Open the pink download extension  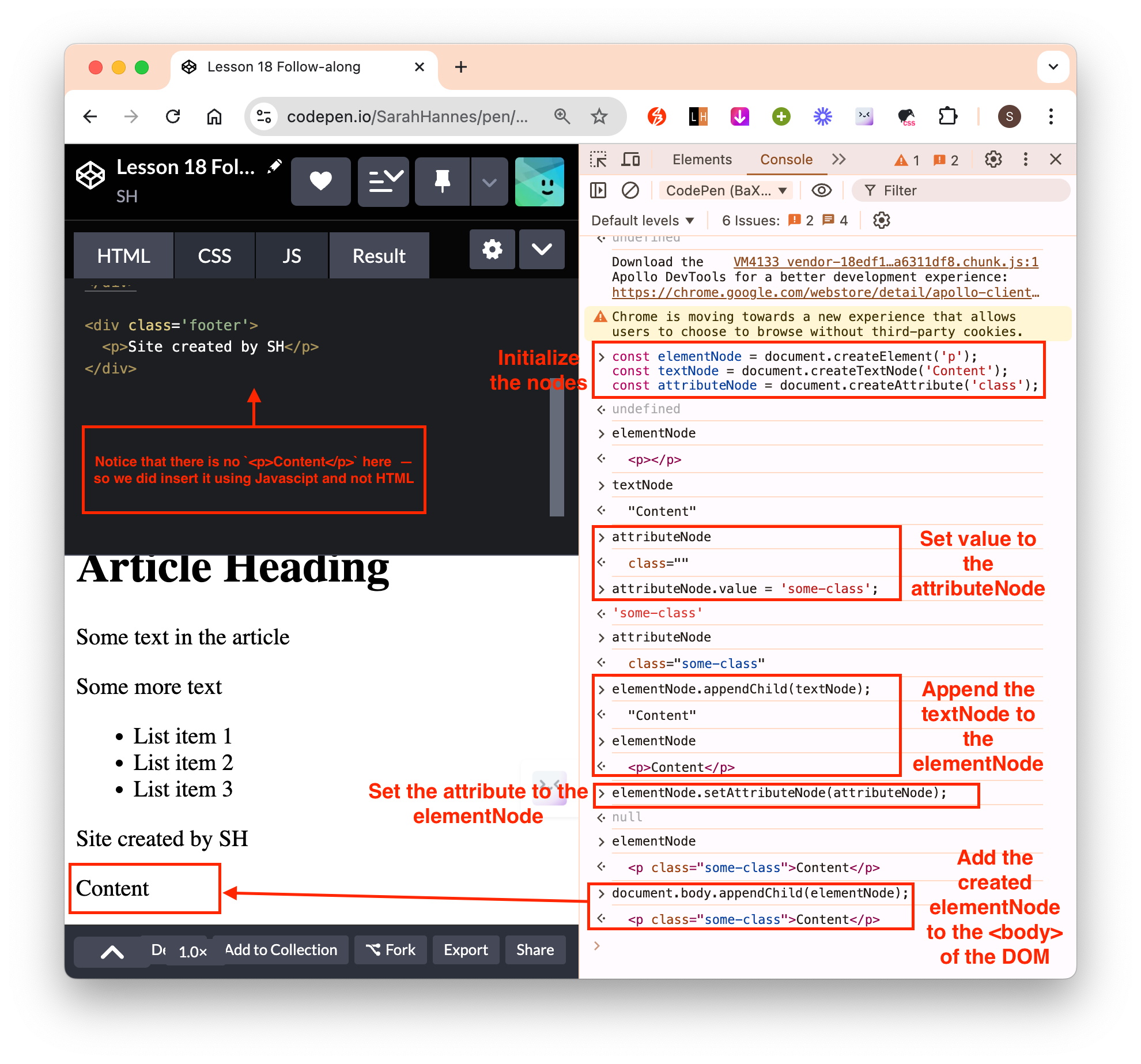740,117
